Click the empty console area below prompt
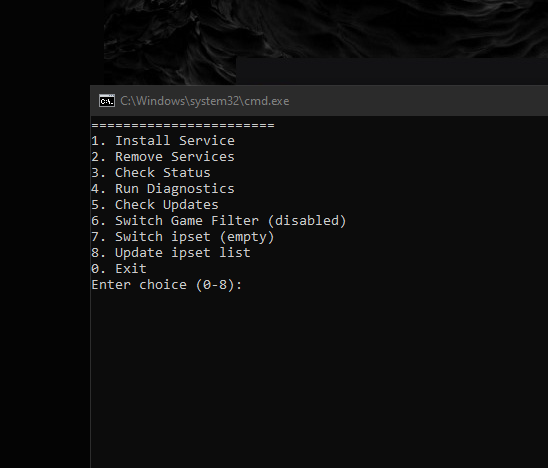The image size is (548, 468). [x=319, y=379]
